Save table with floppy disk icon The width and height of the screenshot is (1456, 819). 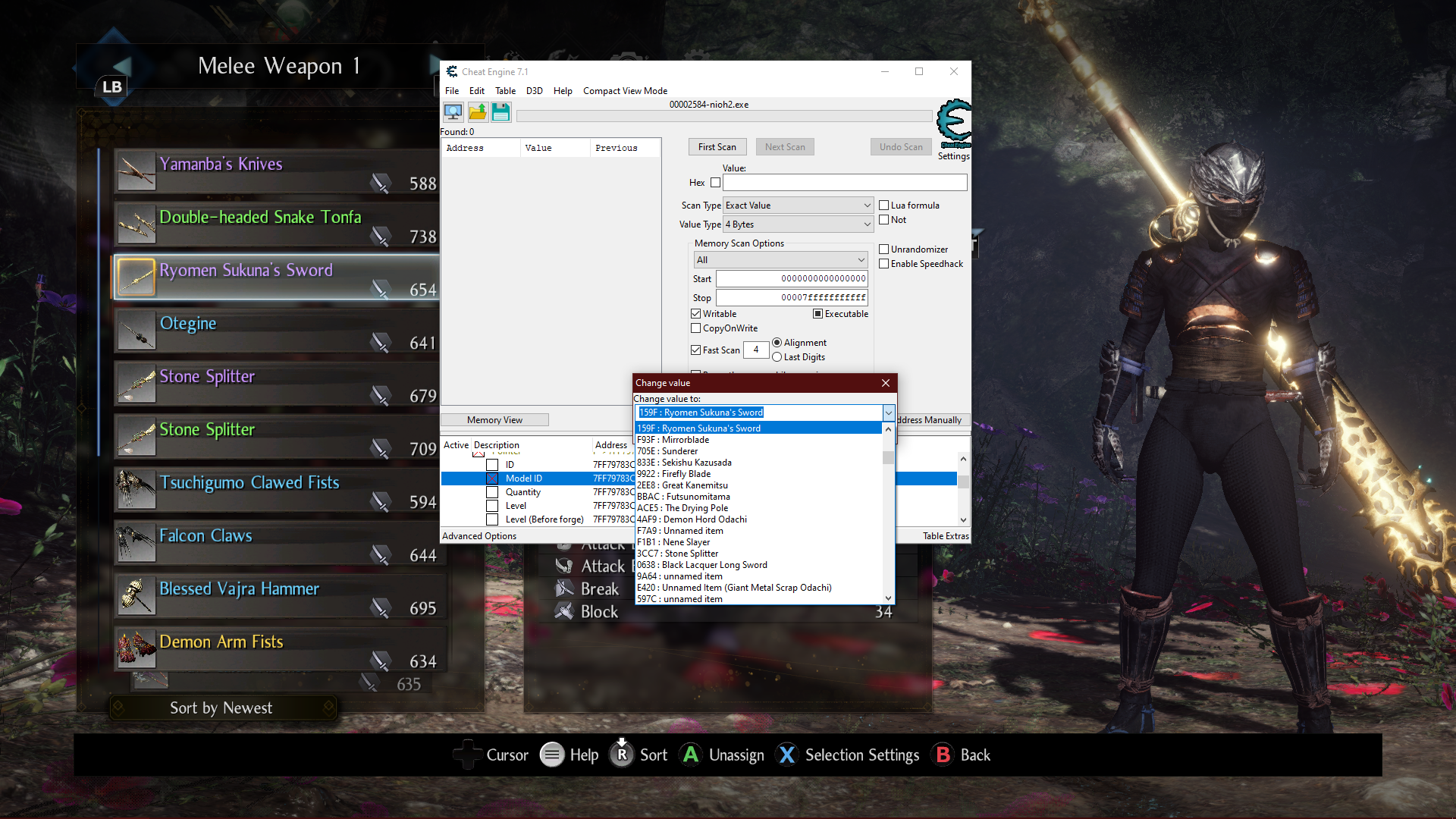(x=500, y=113)
